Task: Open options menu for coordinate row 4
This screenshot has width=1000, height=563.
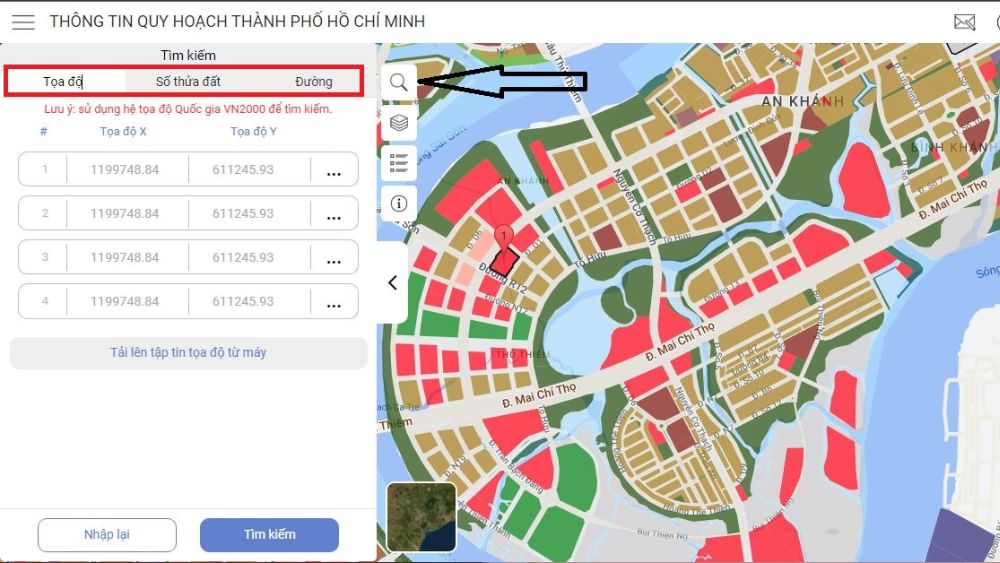Action: point(334,303)
